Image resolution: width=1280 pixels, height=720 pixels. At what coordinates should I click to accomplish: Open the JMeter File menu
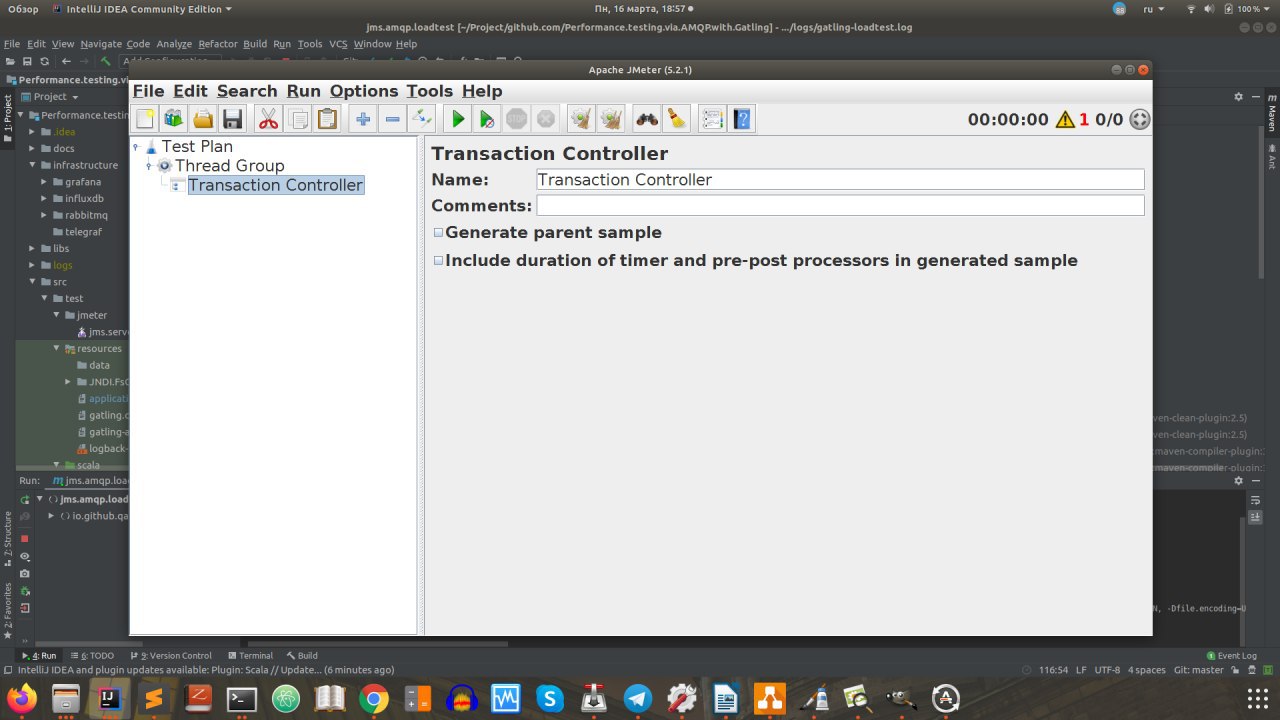pos(148,91)
